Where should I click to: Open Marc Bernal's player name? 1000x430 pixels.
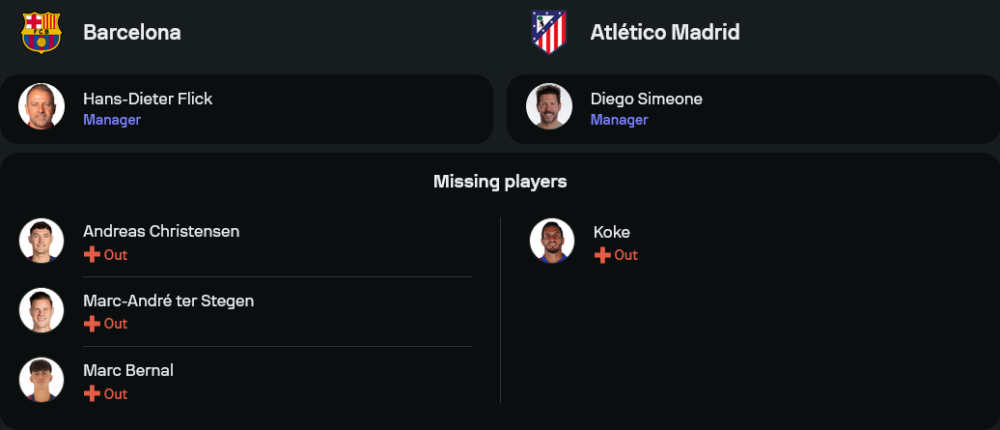[x=128, y=371]
